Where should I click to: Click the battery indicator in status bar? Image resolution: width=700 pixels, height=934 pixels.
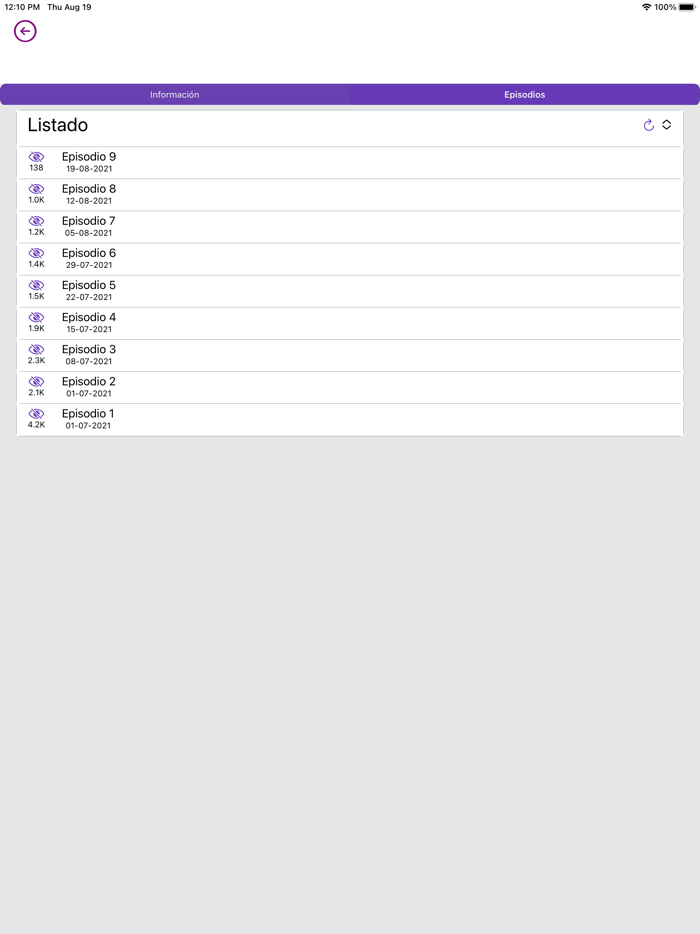click(687, 7)
